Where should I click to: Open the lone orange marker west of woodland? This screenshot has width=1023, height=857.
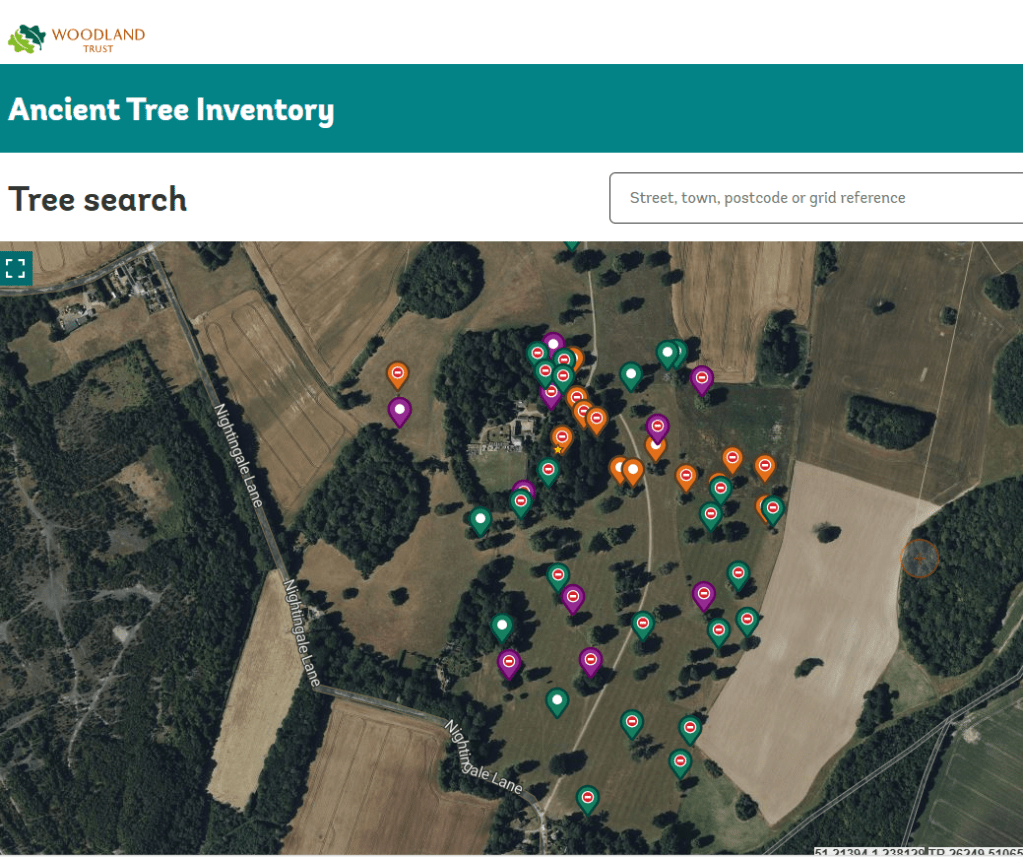coord(397,374)
